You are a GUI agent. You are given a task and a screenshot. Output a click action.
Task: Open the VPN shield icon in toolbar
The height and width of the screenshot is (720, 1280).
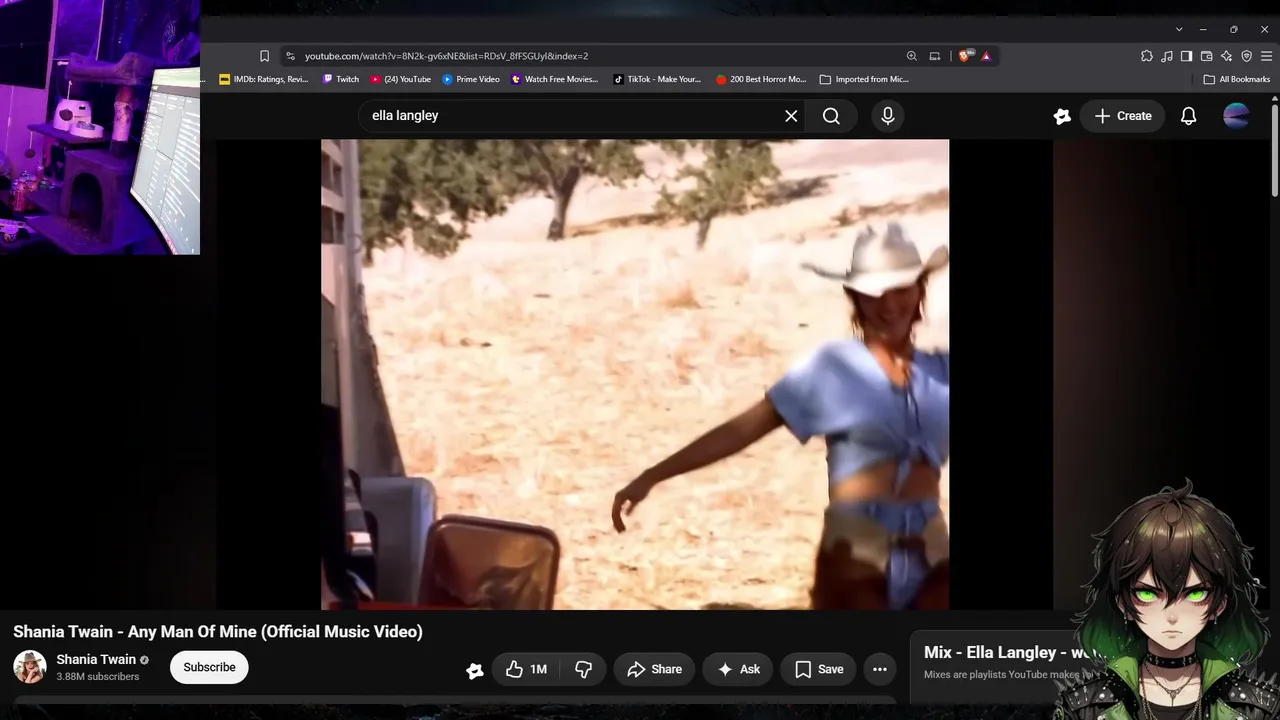(1246, 56)
